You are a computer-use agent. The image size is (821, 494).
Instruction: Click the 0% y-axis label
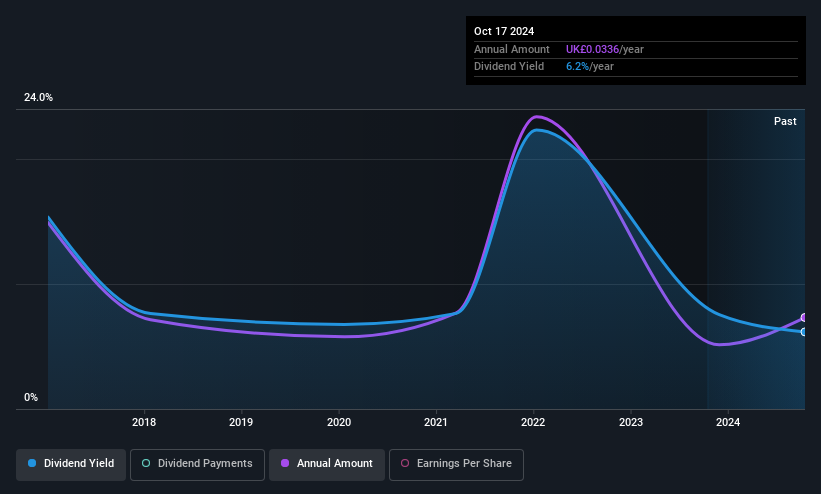pyautogui.click(x=31, y=397)
